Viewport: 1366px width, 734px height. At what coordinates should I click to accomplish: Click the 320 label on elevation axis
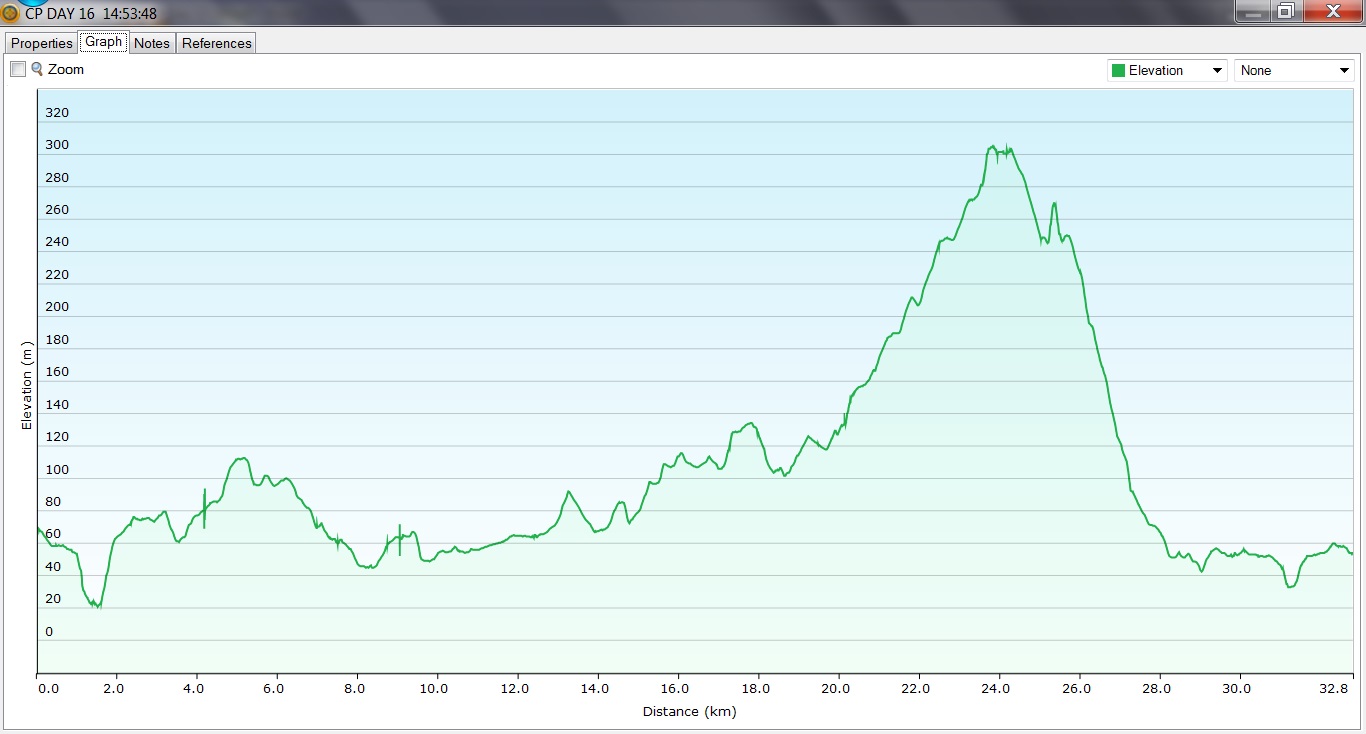coord(57,113)
